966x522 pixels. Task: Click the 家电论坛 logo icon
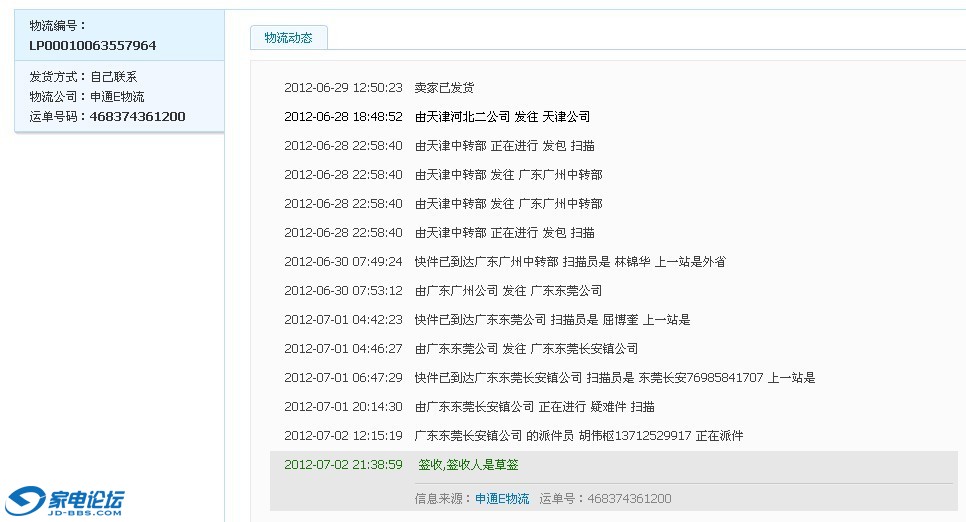pos(66,499)
